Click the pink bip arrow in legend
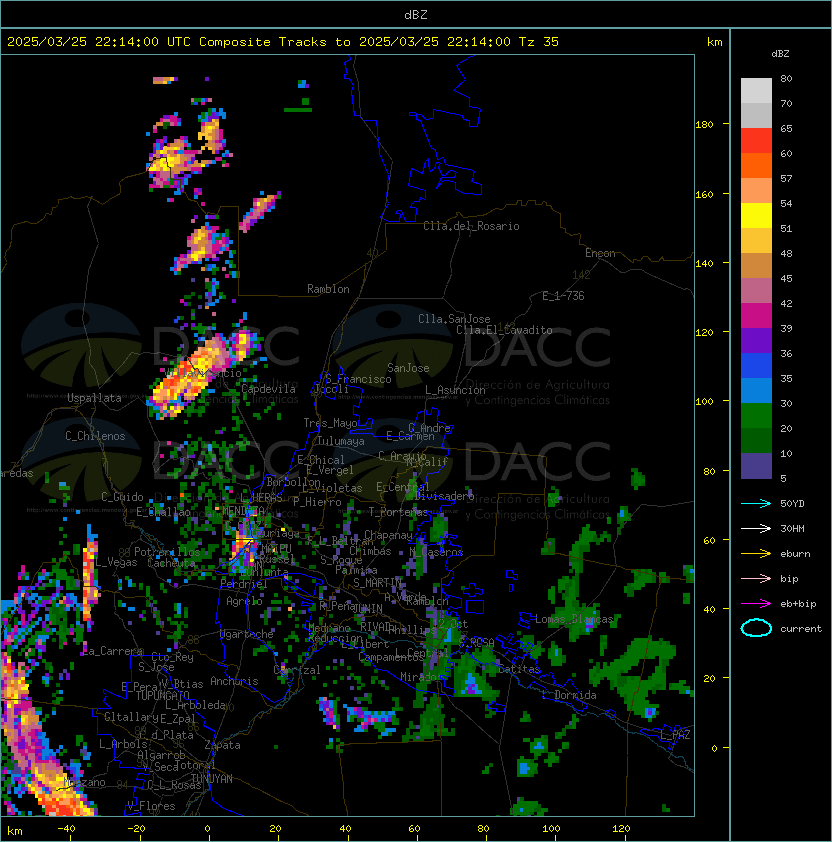Viewport: 832px width, 842px height. tap(756, 578)
